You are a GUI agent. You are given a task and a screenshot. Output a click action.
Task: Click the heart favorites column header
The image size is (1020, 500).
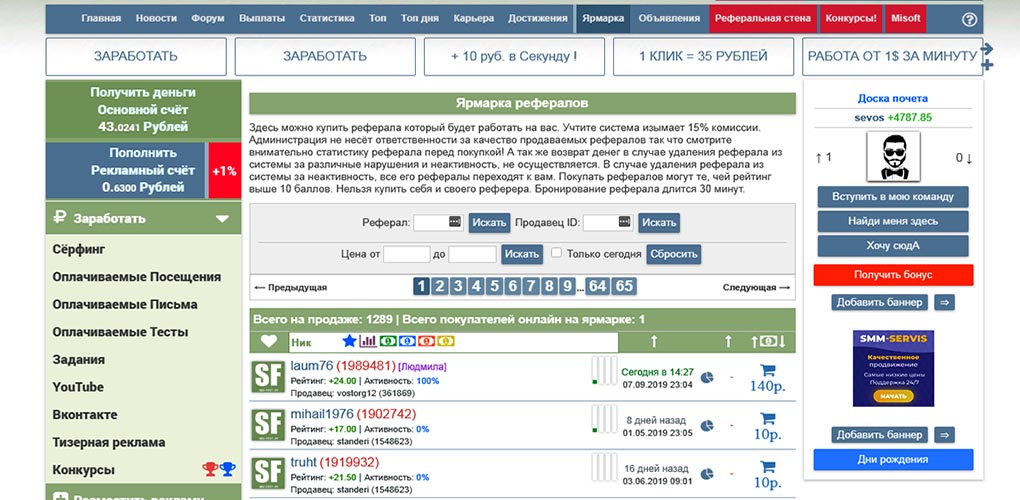269,341
